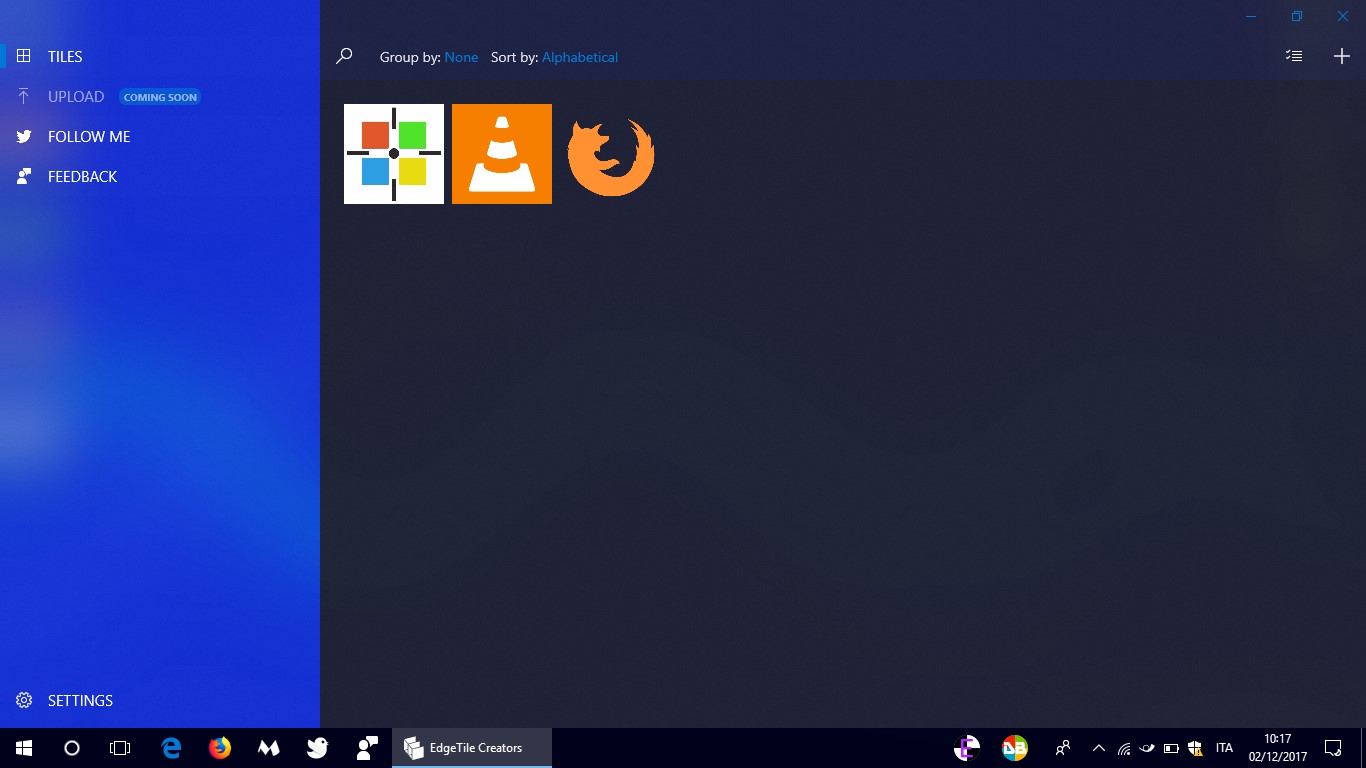Open the search icon in EdgeTile Creators
1366x768 pixels.
click(344, 56)
